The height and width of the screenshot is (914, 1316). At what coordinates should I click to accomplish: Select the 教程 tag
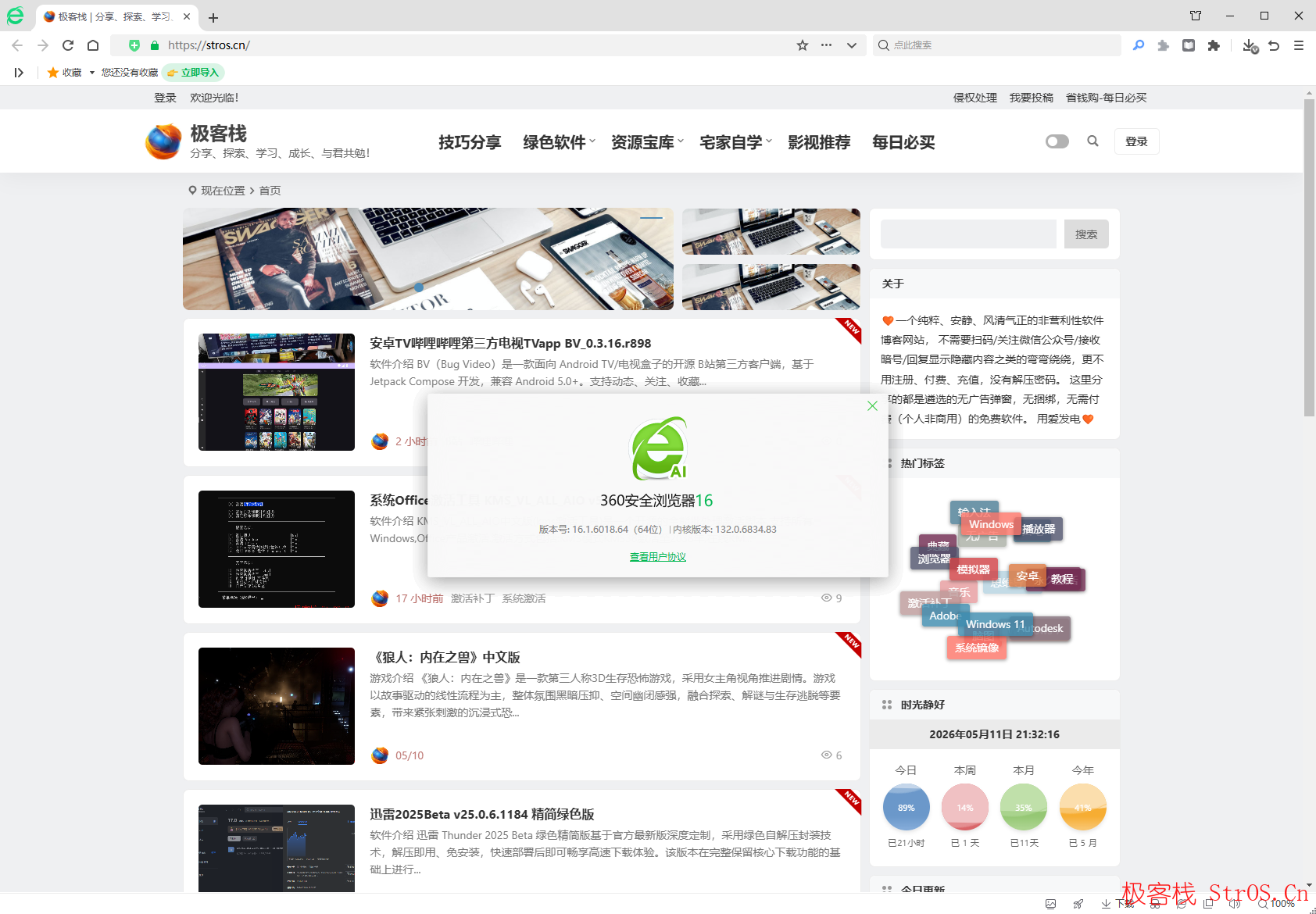[1062, 579]
